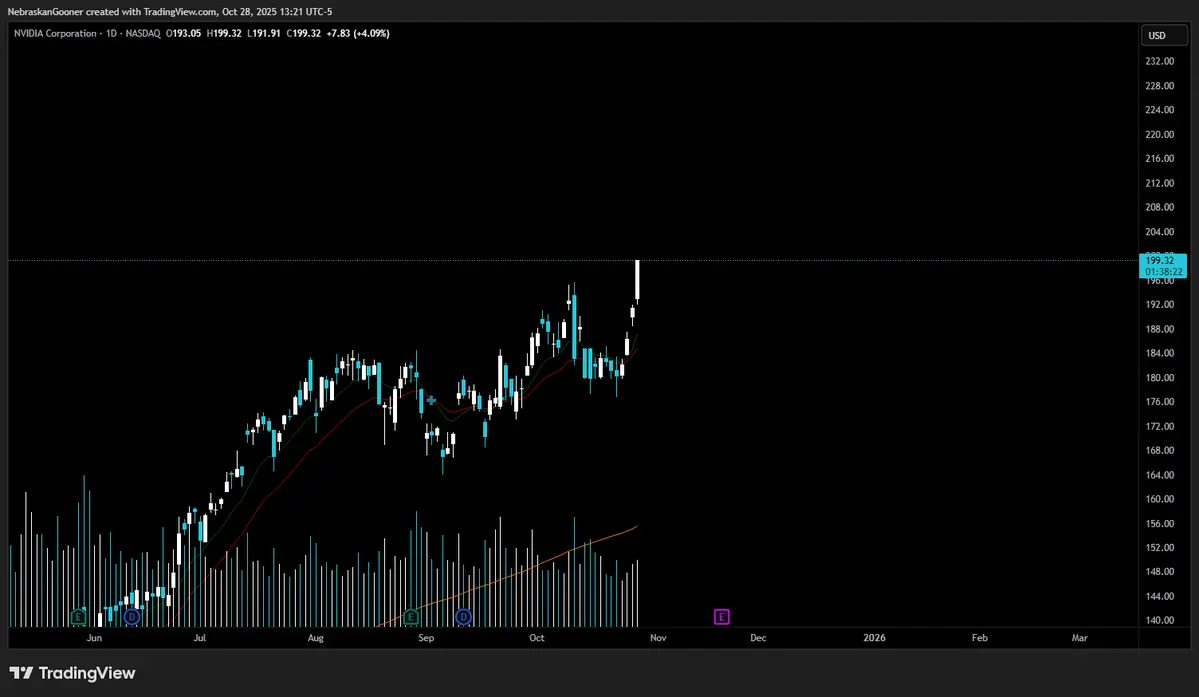Click the high value H199.32
The height and width of the screenshot is (697, 1199).
click(224, 34)
